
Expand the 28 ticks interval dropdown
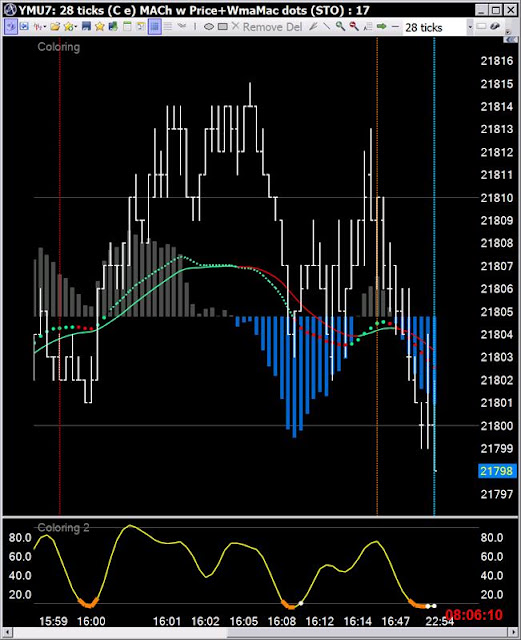[x=470, y=27]
